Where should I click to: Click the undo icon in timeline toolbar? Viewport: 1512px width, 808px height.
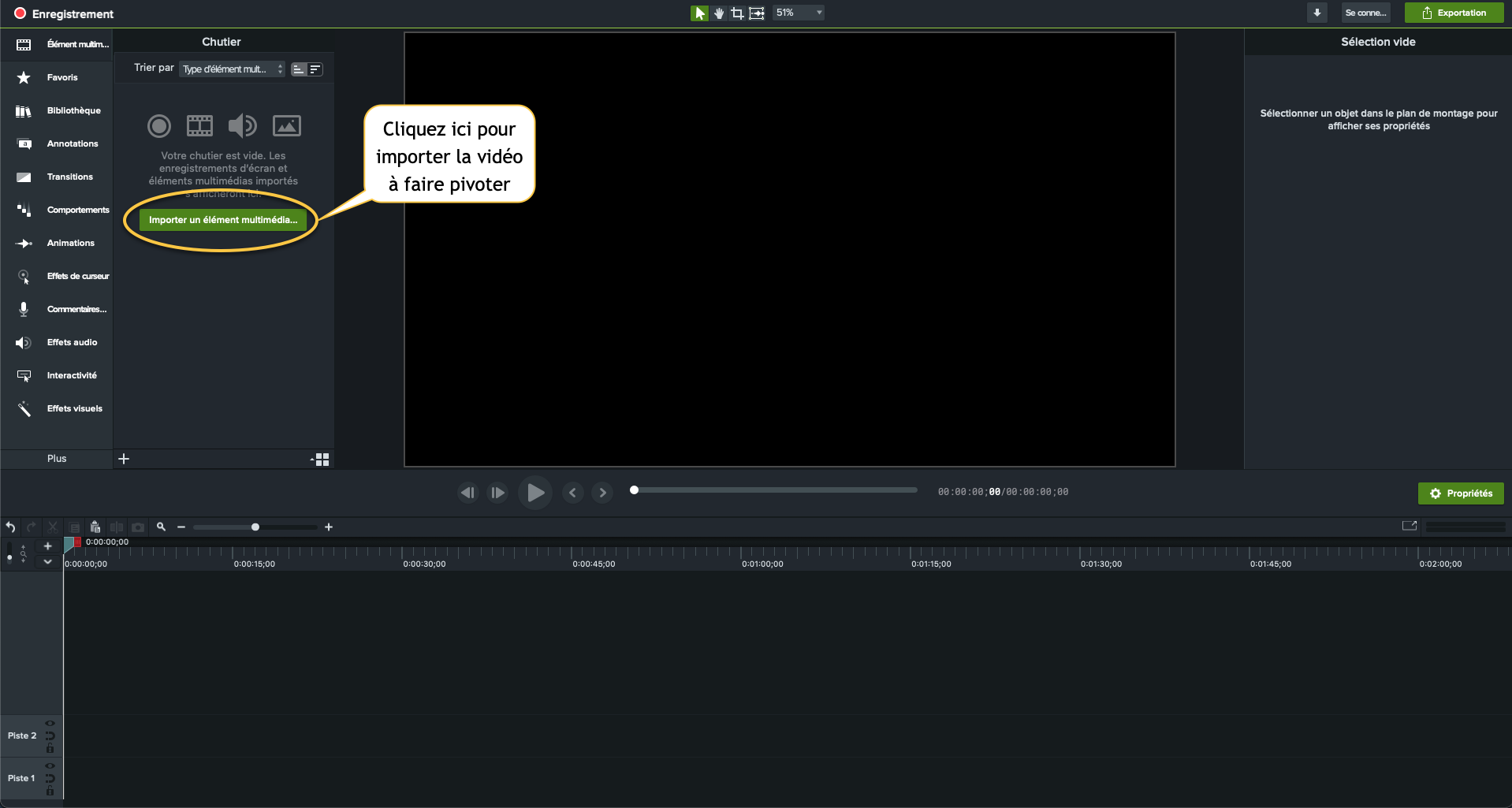tap(11, 527)
